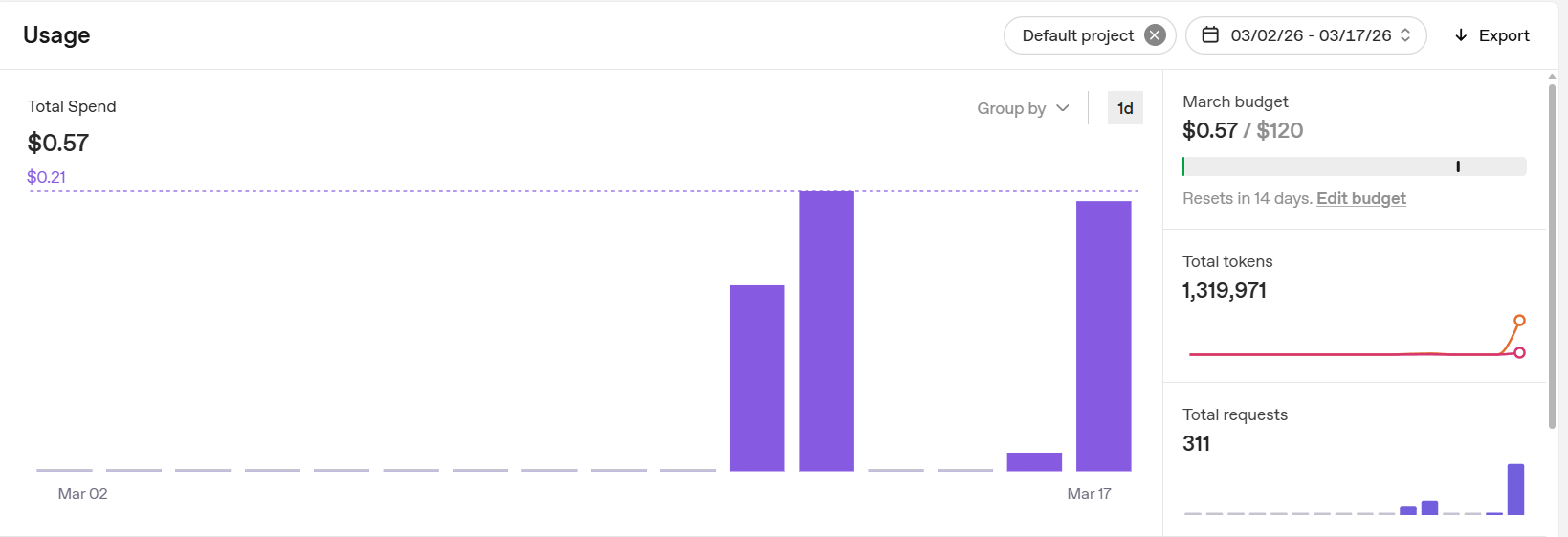Image resolution: width=1568 pixels, height=537 pixels.
Task: Click the budget threshold marker
Action: click(x=1458, y=167)
